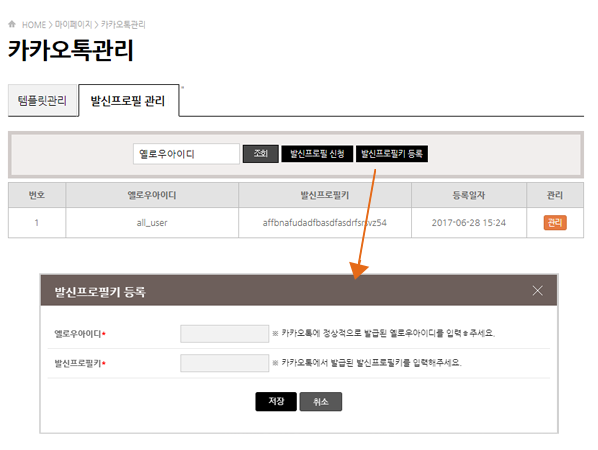Select all_user cell in table
598x450 pixels.
point(152,223)
